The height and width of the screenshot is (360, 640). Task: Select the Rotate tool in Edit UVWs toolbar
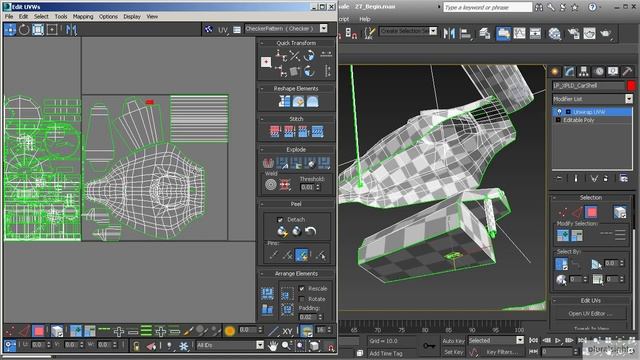pyautogui.click(x=24, y=29)
